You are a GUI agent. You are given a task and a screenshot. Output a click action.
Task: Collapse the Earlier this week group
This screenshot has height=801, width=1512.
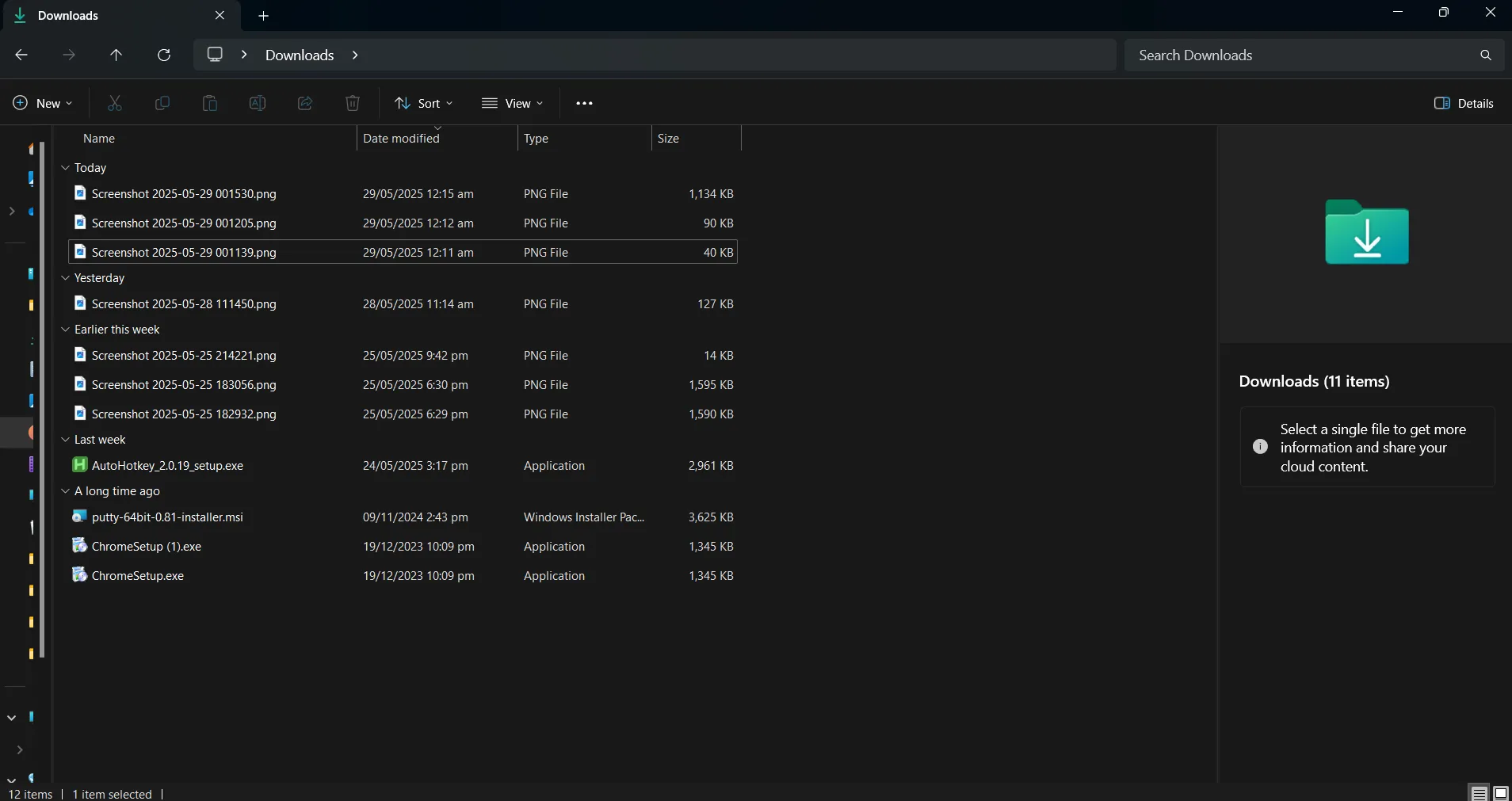(x=65, y=330)
